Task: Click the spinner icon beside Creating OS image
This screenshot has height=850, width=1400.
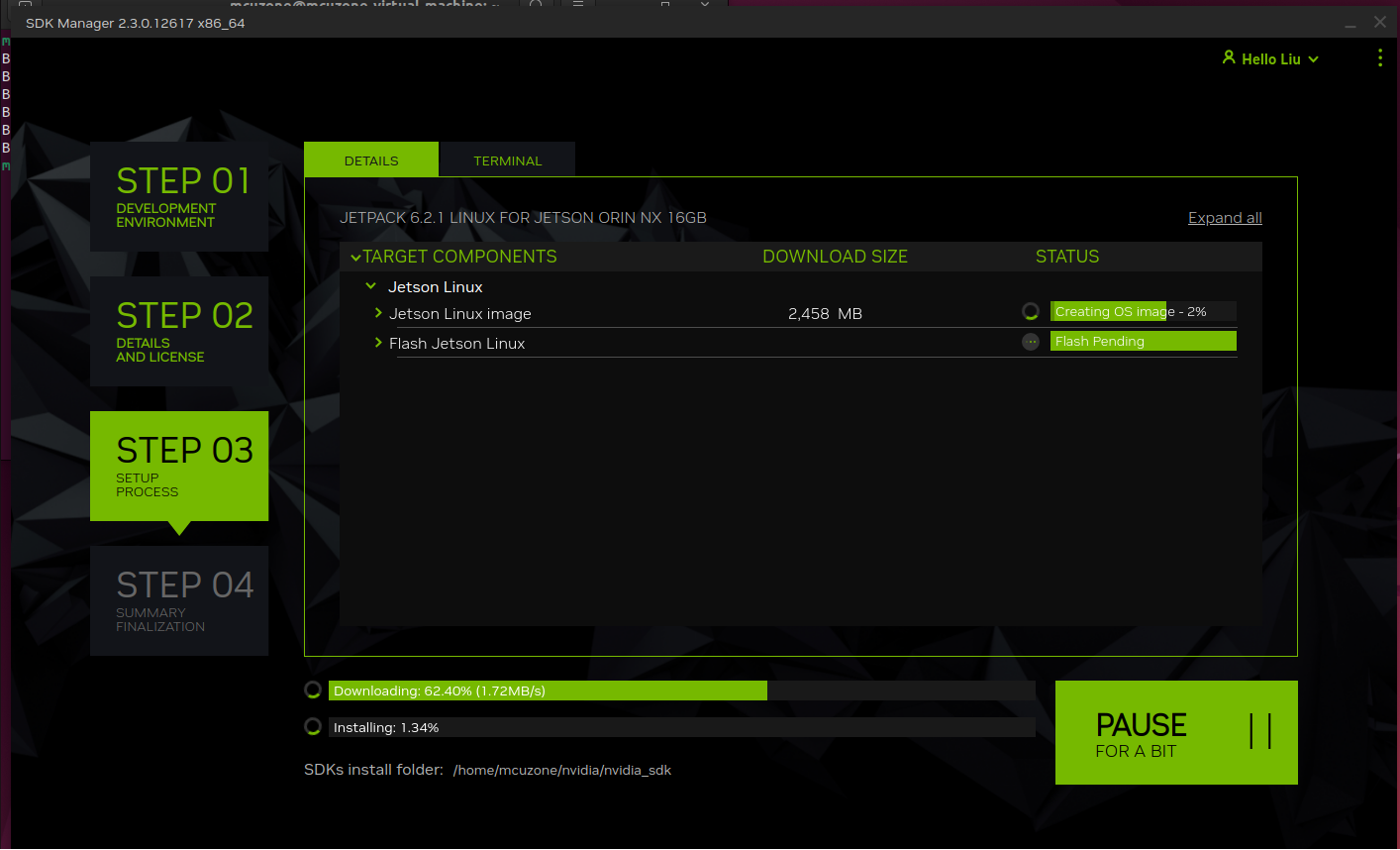Action: (x=1031, y=311)
